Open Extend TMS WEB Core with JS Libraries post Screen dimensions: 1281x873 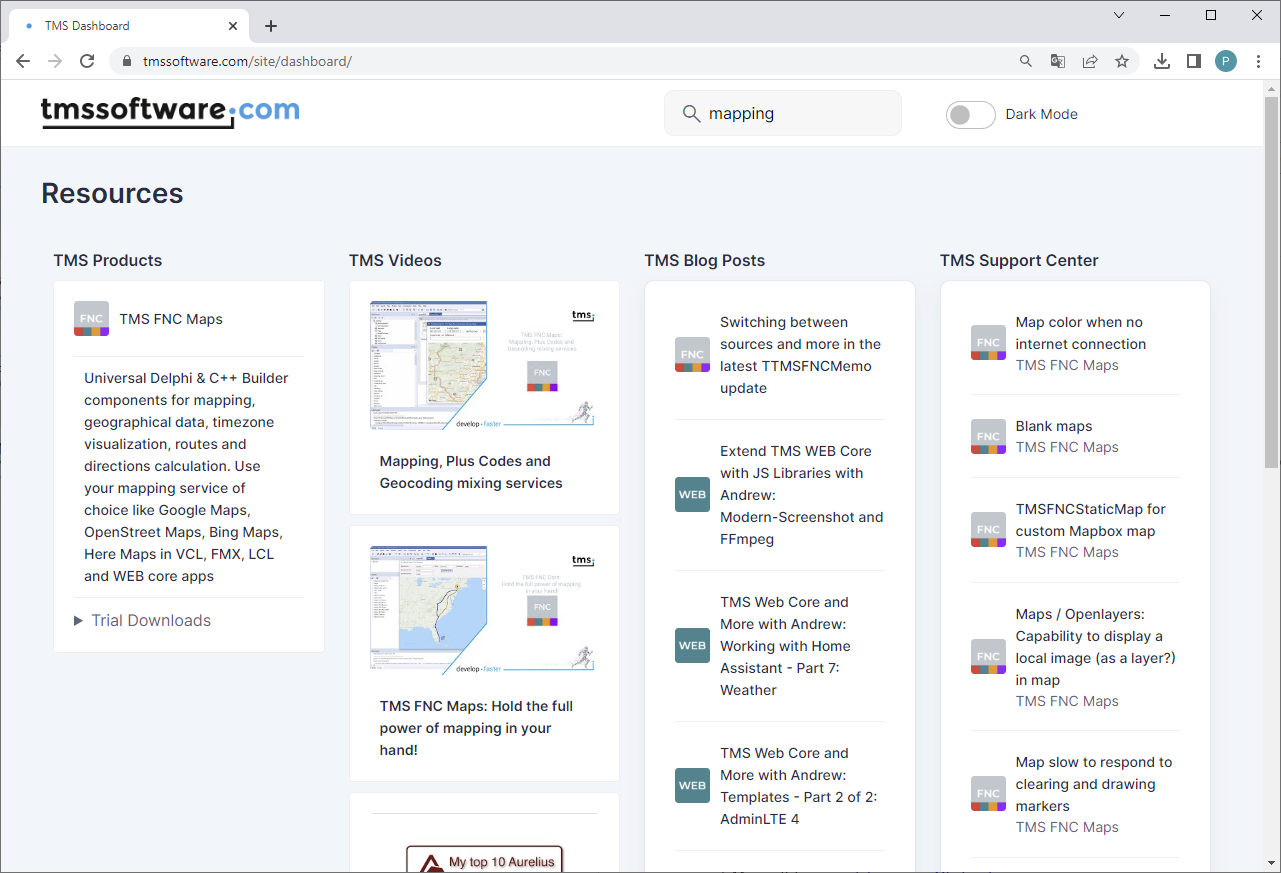[x=802, y=495]
